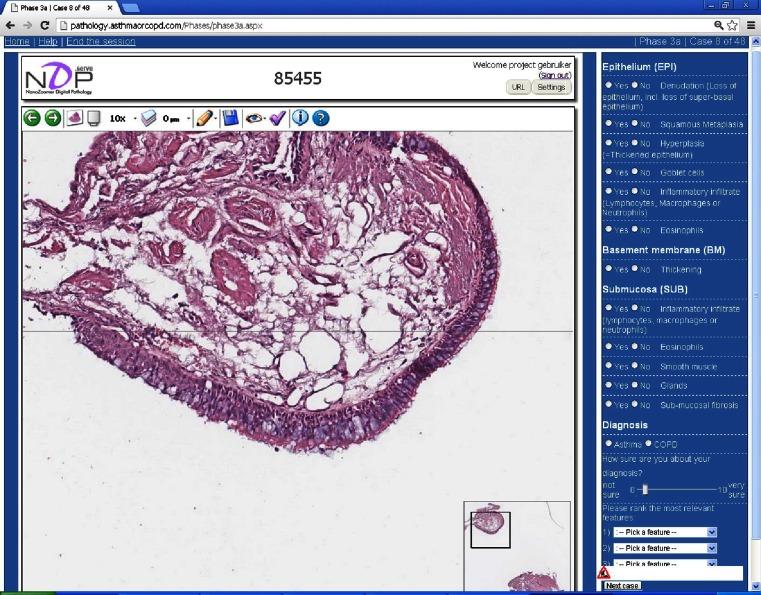Open the Settings button
The image size is (761, 595).
(551, 87)
